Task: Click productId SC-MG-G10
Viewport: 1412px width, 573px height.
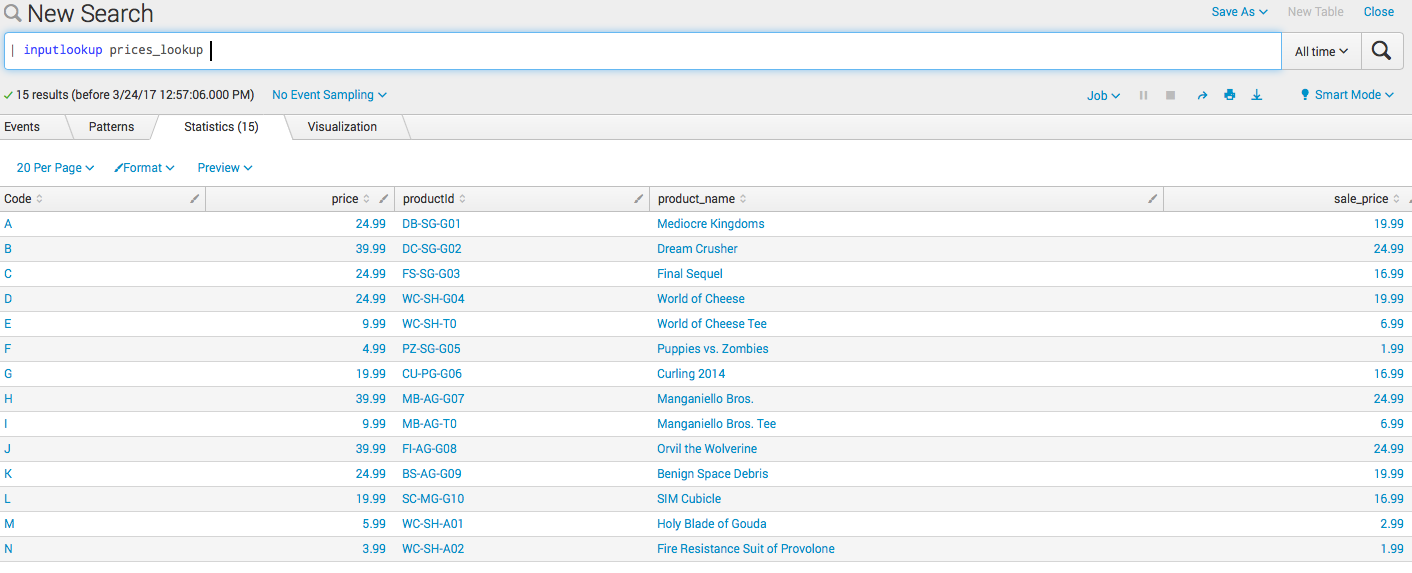Action: pos(433,499)
